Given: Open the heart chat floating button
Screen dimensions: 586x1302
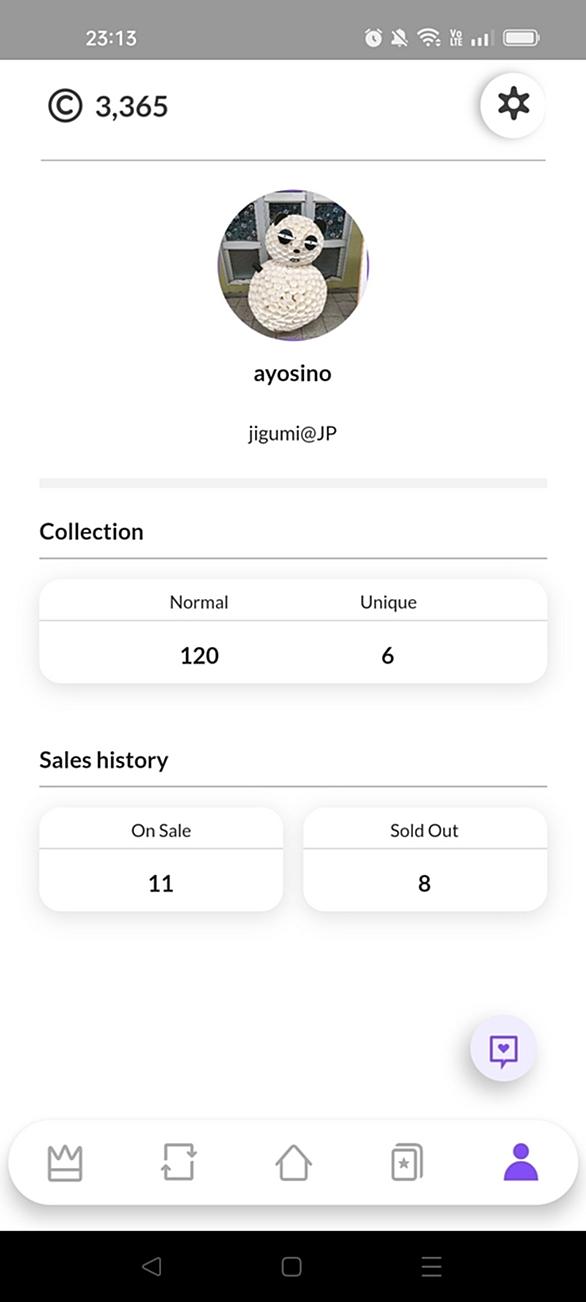Looking at the screenshot, I should [504, 1050].
